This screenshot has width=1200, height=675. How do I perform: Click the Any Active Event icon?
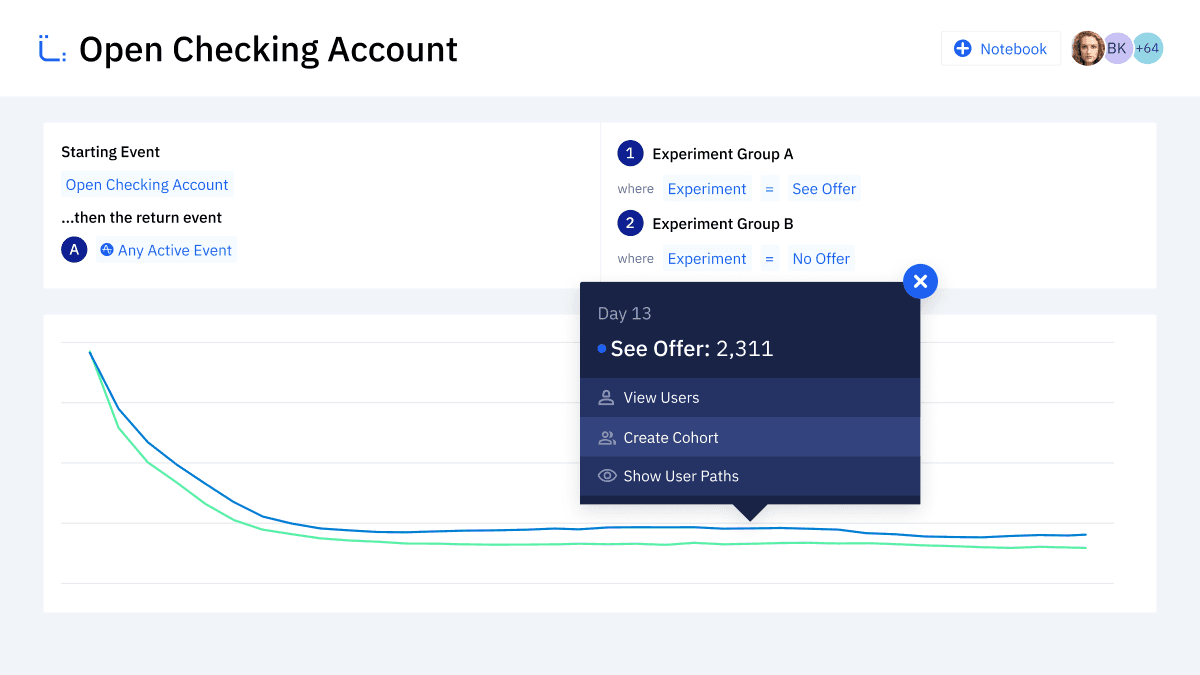point(107,250)
